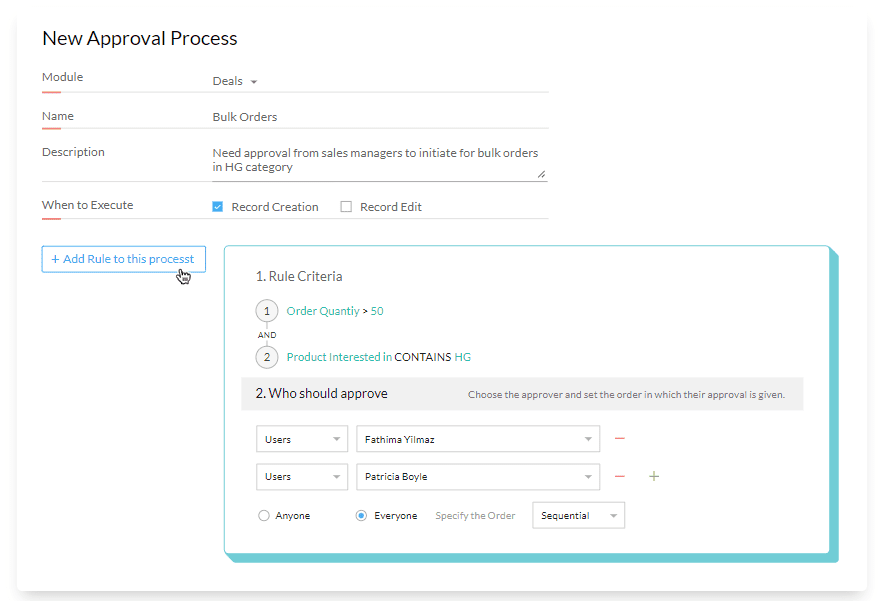The height and width of the screenshot is (601, 878).
Task: Enable the Record Creation checkbox
Action: pyautogui.click(x=218, y=207)
